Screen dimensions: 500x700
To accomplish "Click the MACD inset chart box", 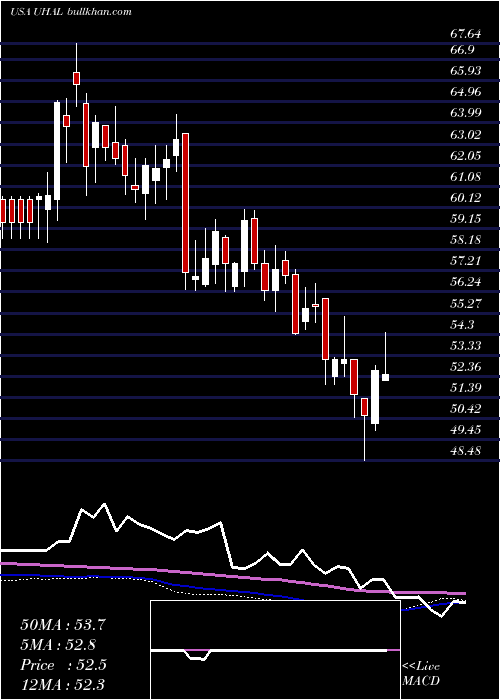I will pyautogui.click(x=275, y=650).
